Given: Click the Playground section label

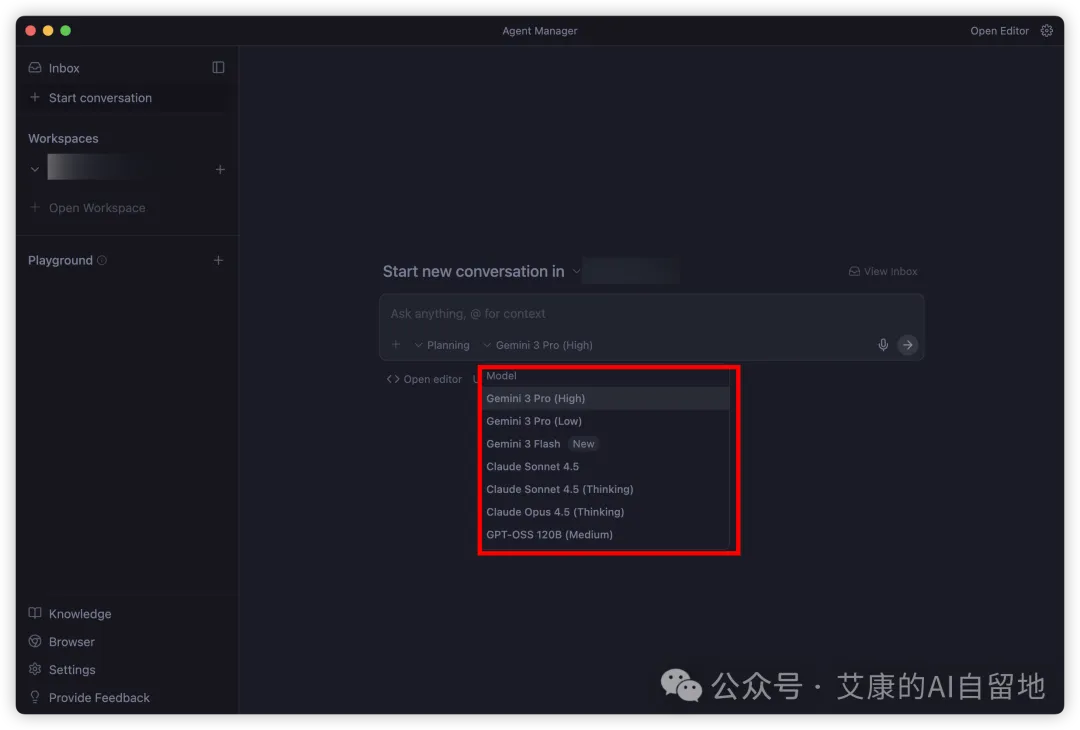Looking at the screenshot, I should pyautogui.click(x=60, y=260).
